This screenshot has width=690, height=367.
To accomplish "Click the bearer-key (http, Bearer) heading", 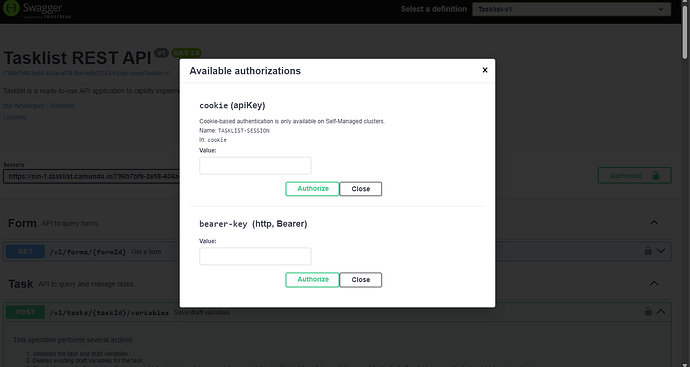I will (253, 224).
